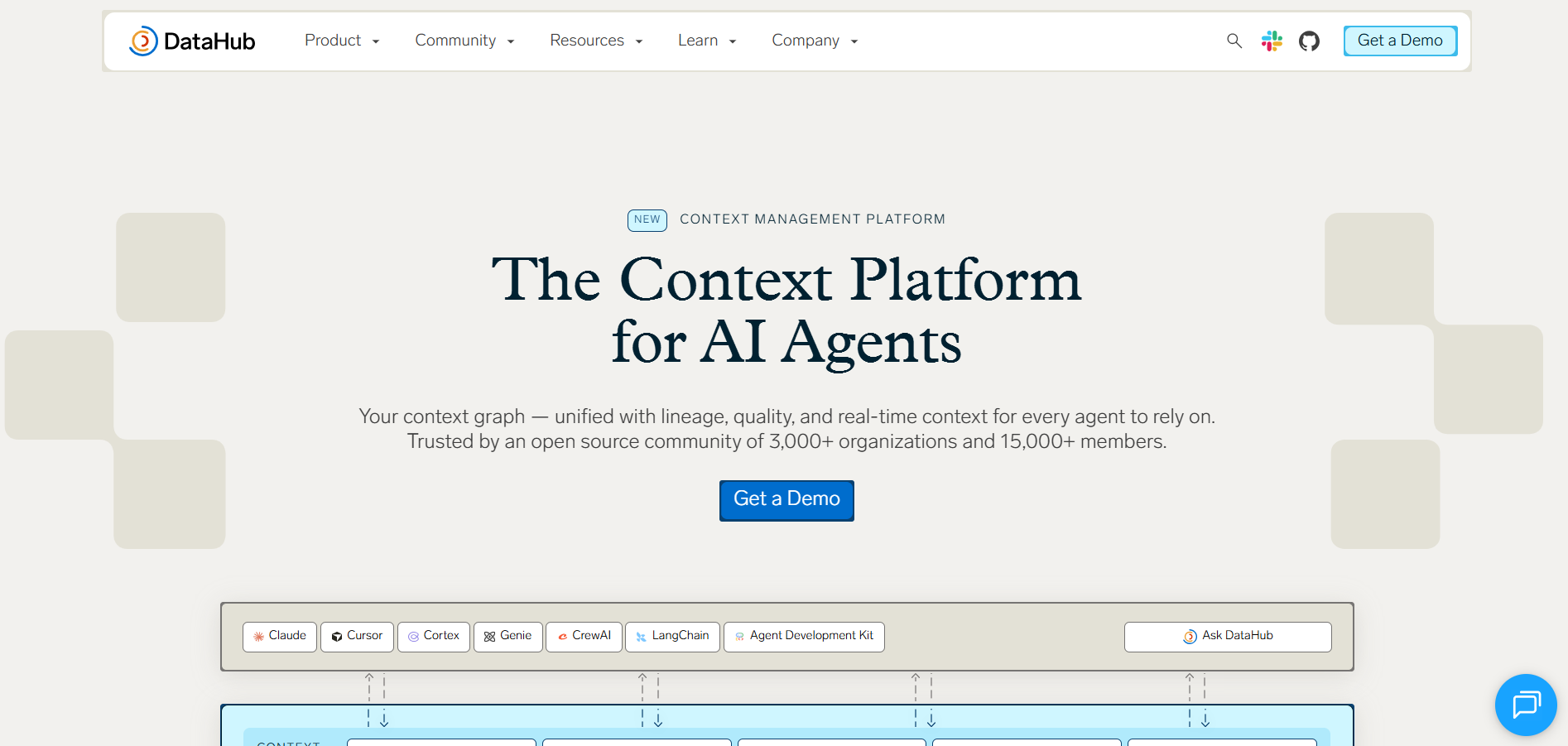The height and width of the screenshot is (746, 1568).
Task: Click the Cursor agent chip
Action: click(x=357, y=637)
